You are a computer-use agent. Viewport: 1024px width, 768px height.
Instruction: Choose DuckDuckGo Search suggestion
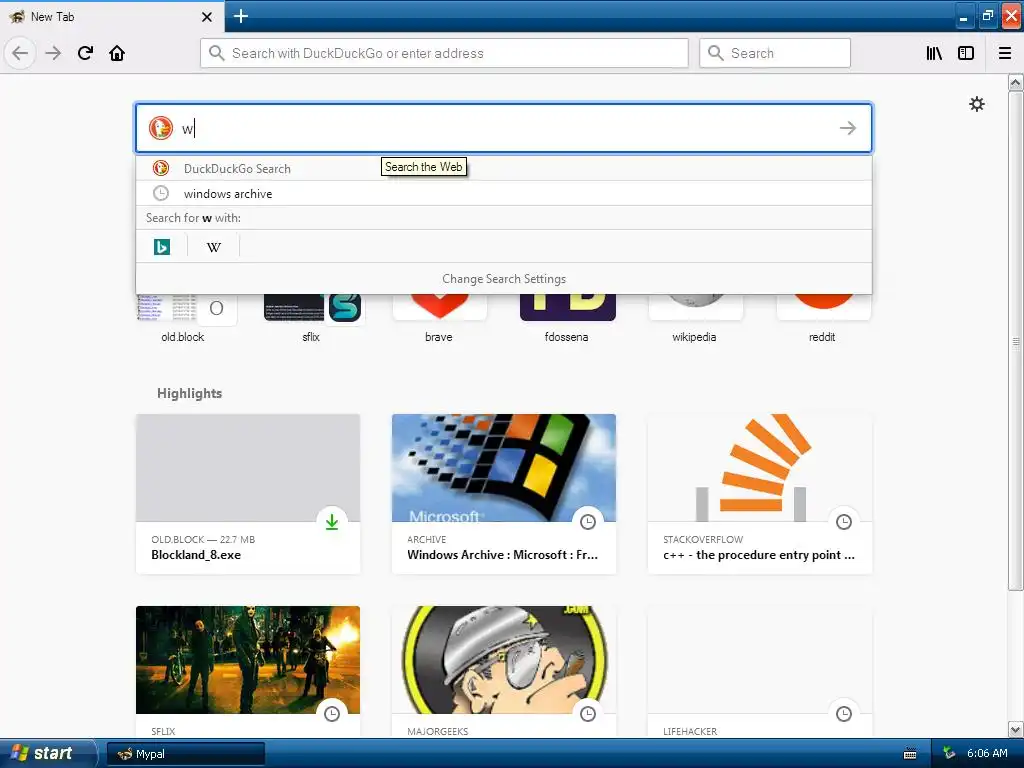[504, 168]
